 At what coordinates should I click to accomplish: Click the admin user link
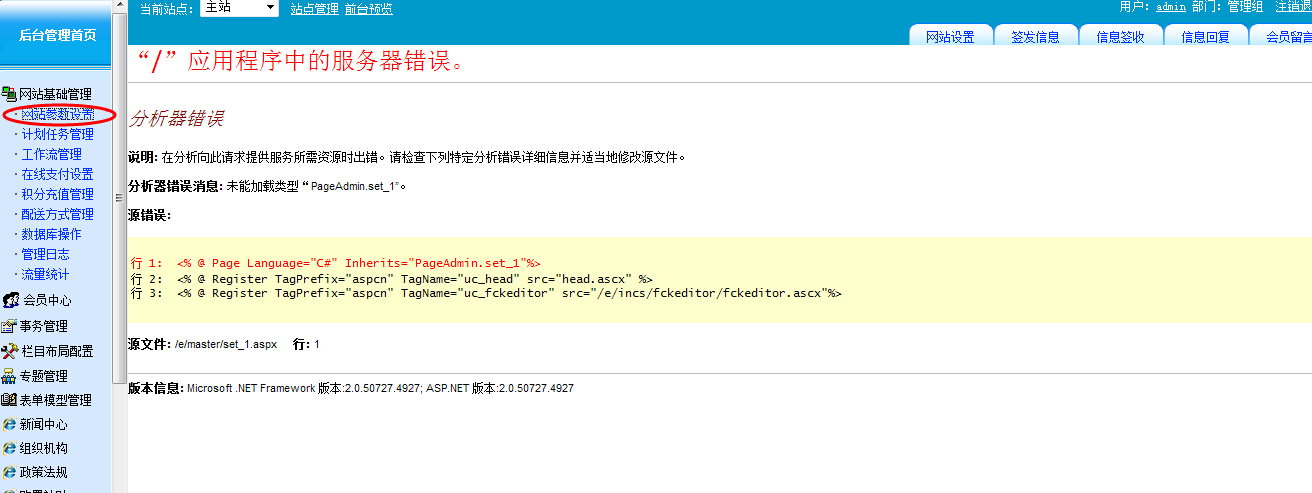(x=1170, y=7)
